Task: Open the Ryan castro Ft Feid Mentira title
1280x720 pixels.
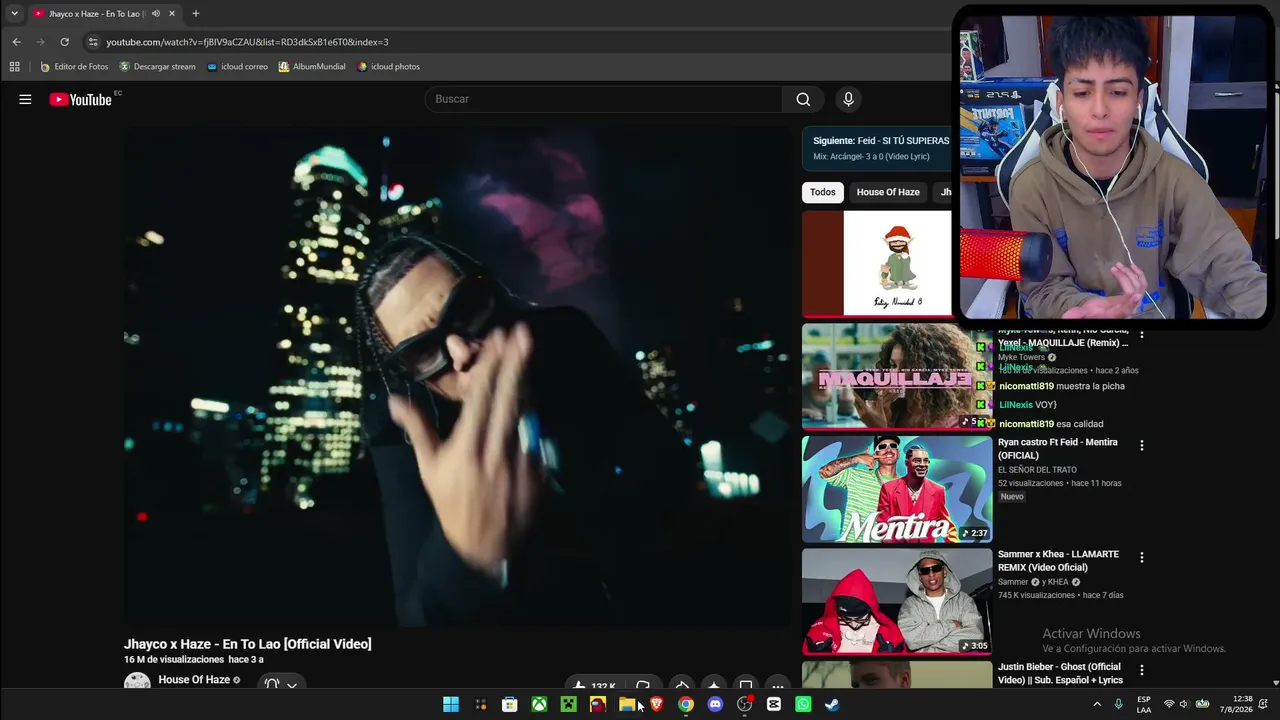Action: pyautogui.click(x=1058, y=448)
